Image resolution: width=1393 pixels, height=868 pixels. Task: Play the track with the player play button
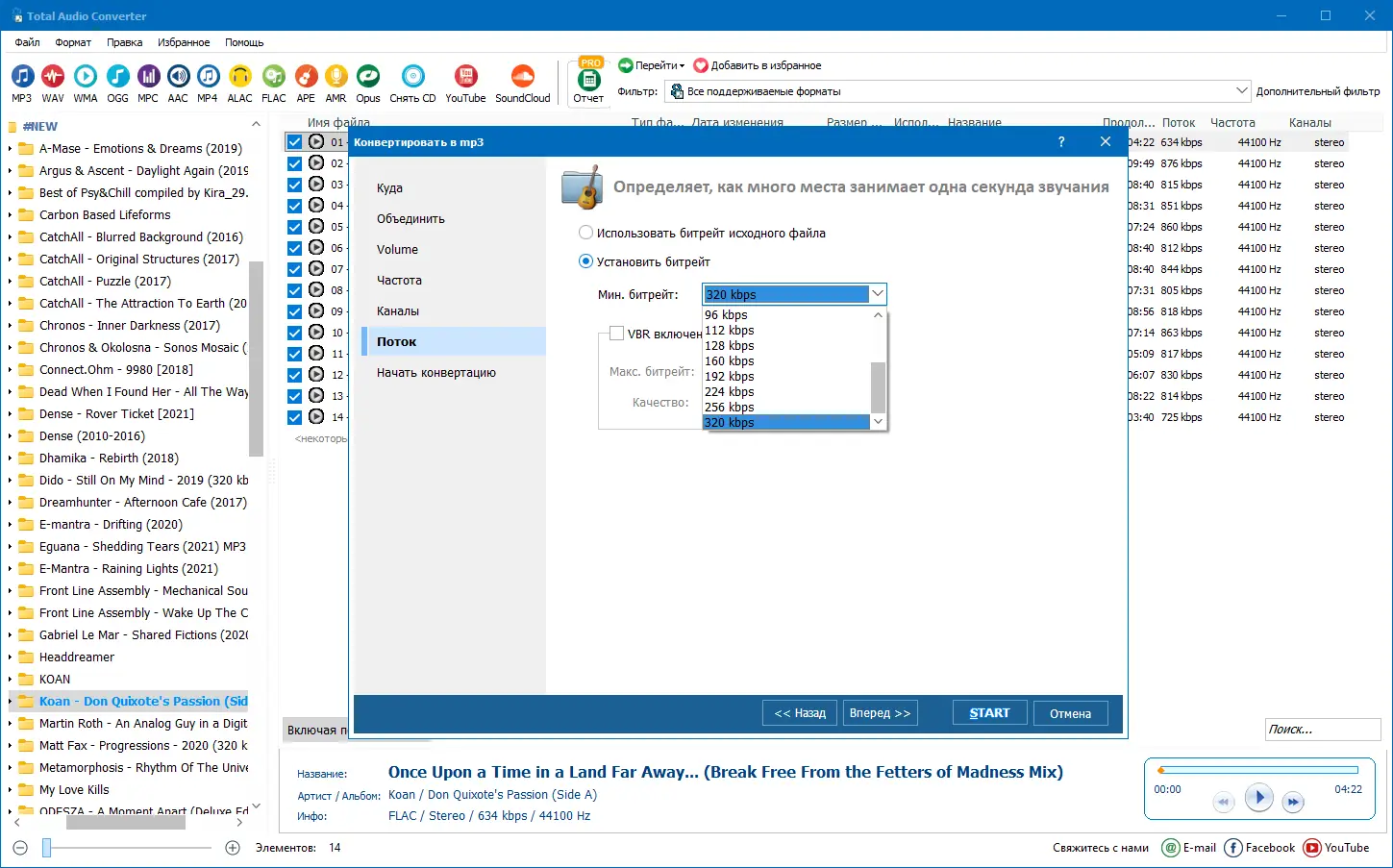1258,797
